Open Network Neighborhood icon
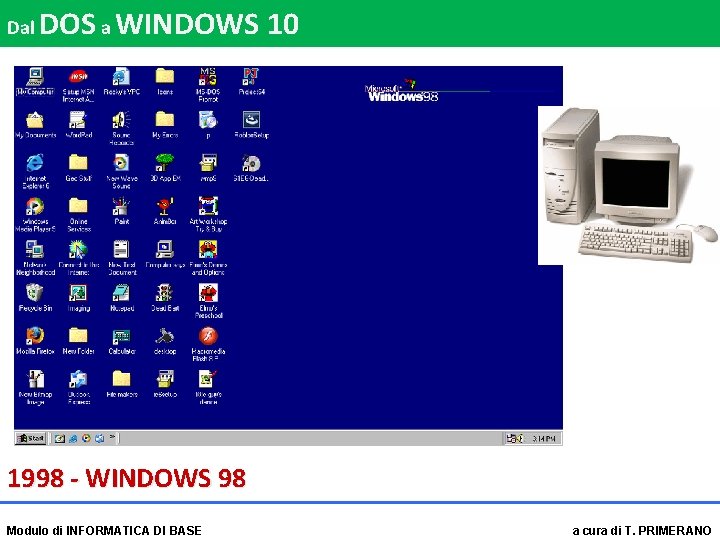Screen dimensions: 720x540 pos(35,258)
